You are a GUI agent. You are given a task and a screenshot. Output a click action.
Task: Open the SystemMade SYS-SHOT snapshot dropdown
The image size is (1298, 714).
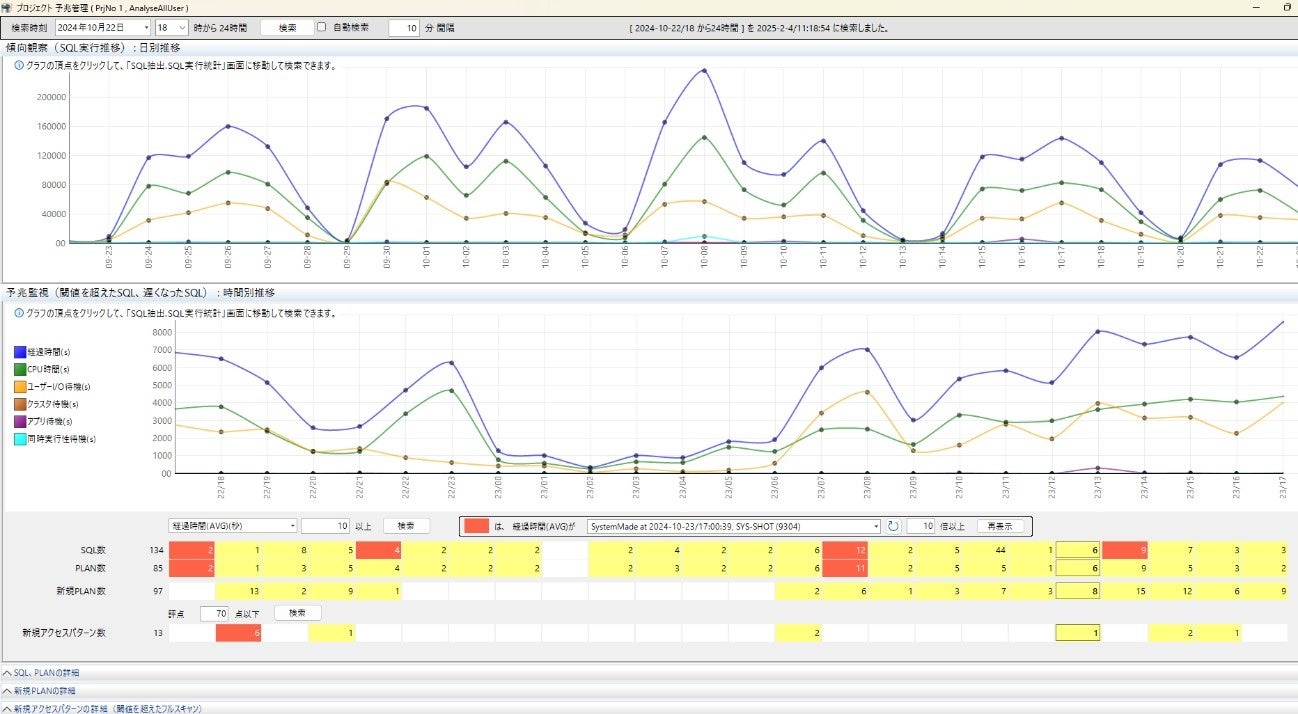coord(876,526)
